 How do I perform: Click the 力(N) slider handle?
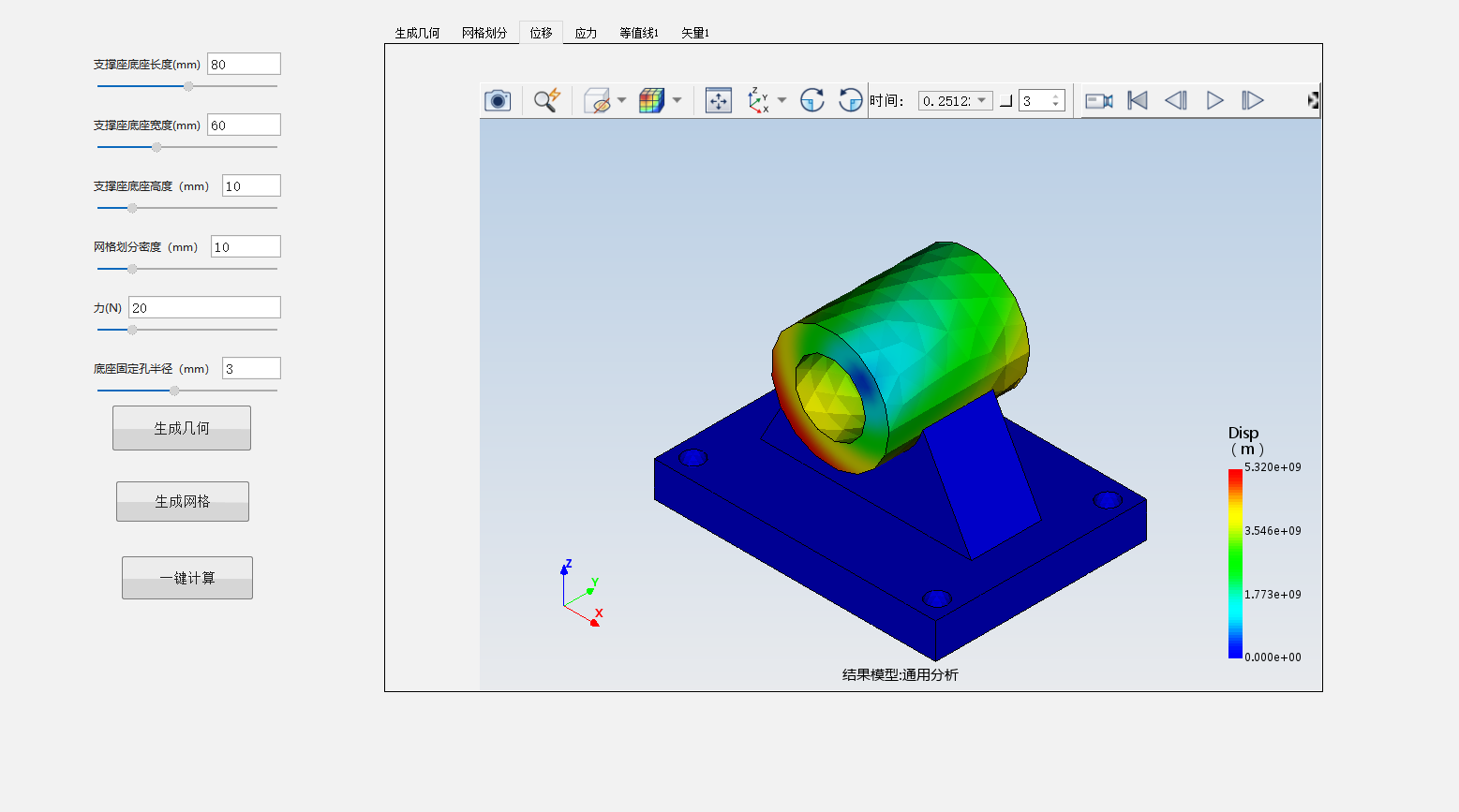point(132,330)
